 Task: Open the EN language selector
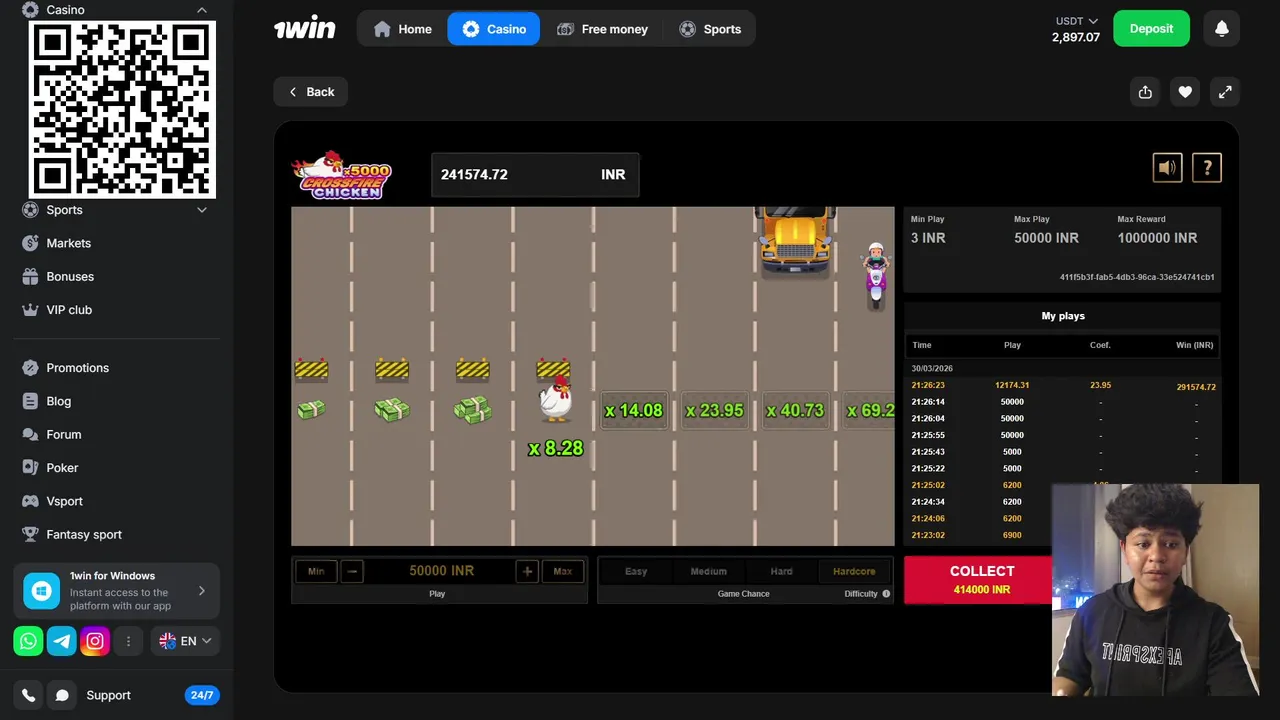coord(185,641)
